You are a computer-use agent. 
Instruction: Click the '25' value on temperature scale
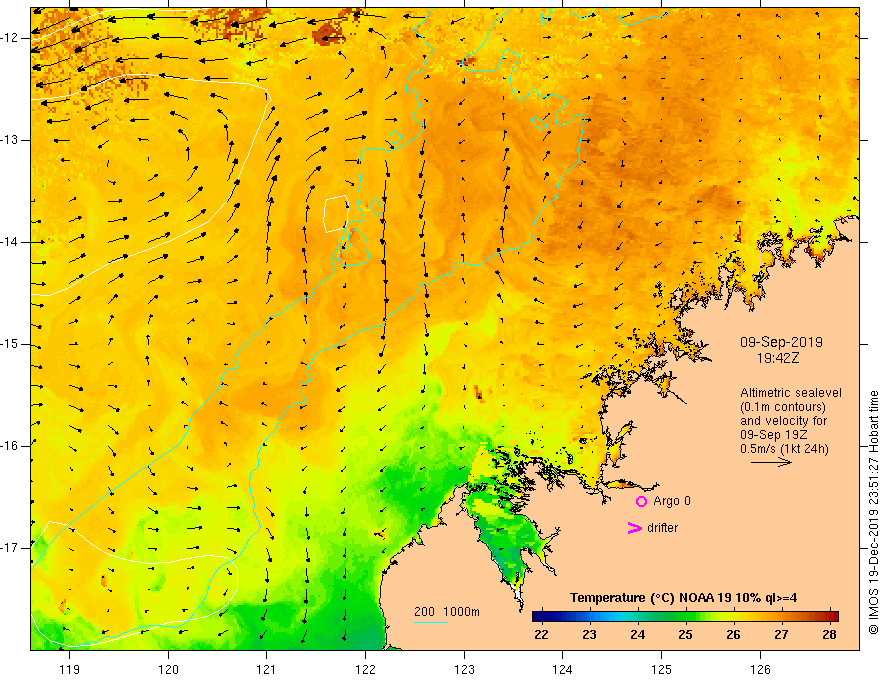pyautogui.click(x=685, y=635)
